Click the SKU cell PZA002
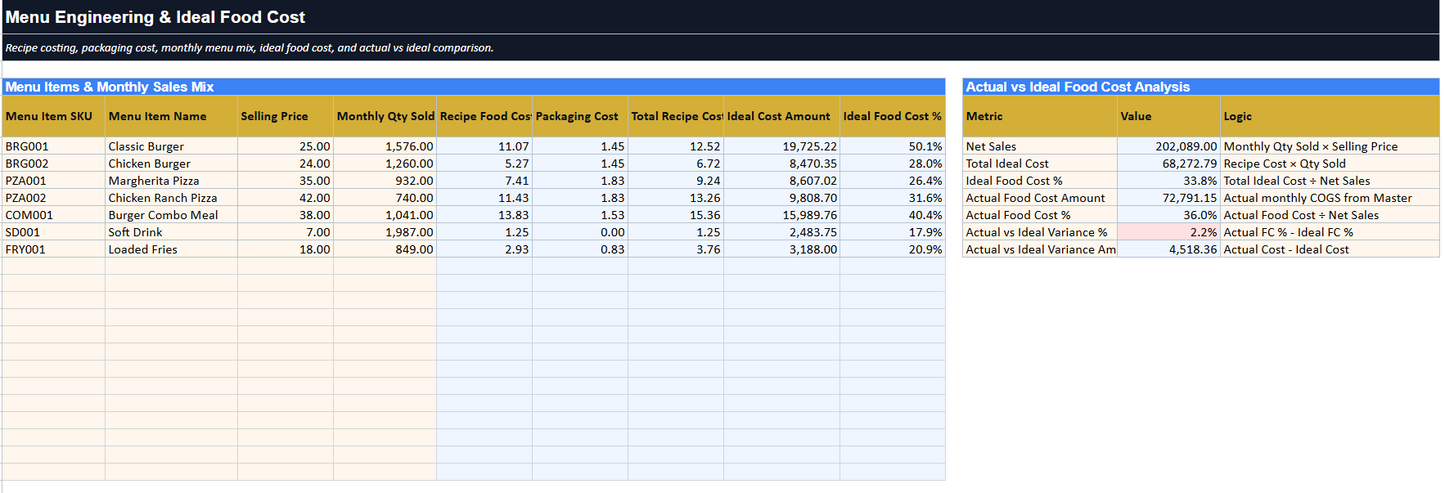Viewport: 1445px width, 493px height. [54, 197]
